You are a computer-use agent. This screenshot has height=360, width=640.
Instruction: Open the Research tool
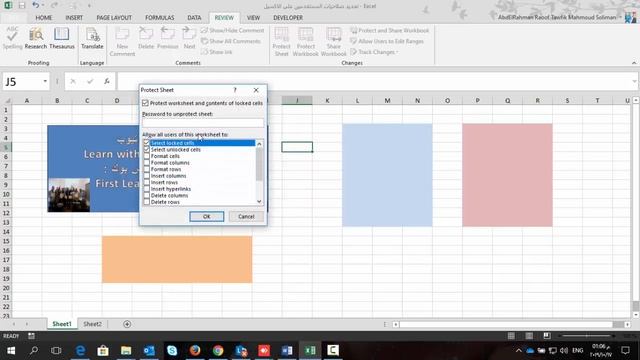pyautogui.click(x=36, y=38)
